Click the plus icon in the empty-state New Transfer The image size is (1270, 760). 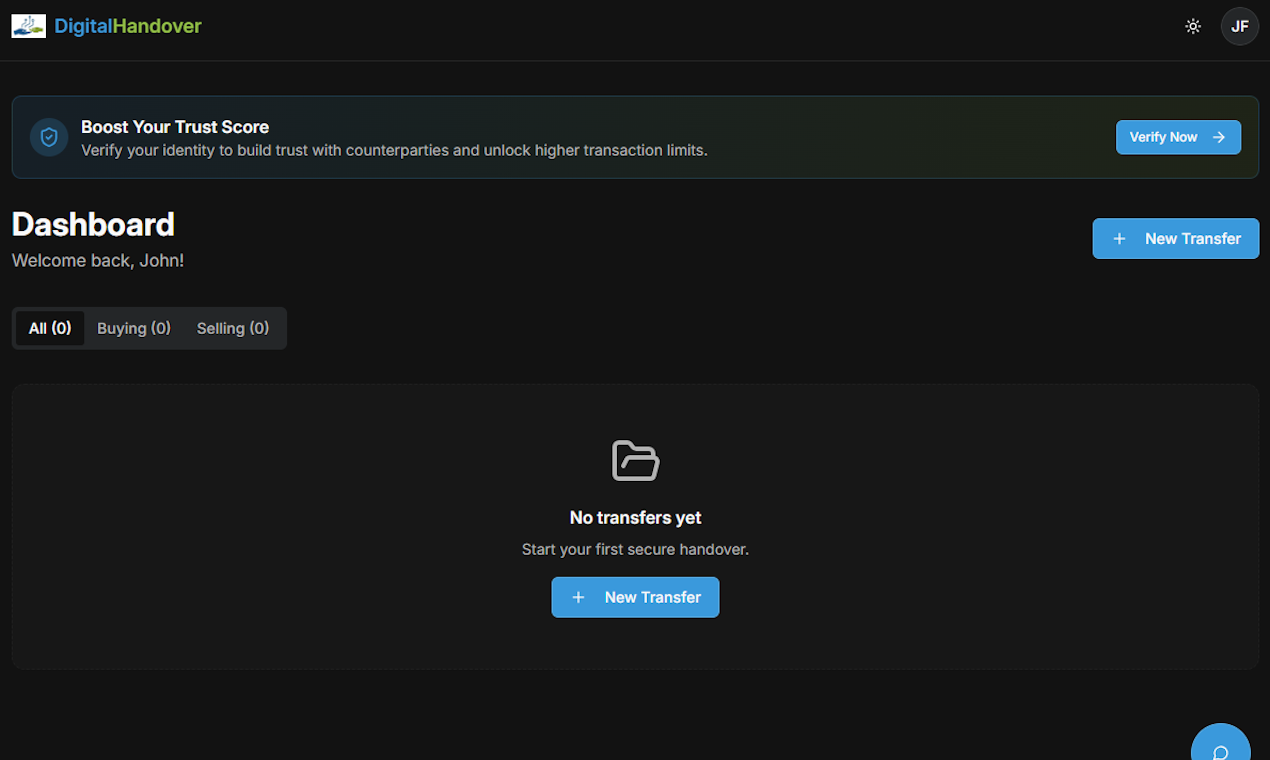point(578,597)
